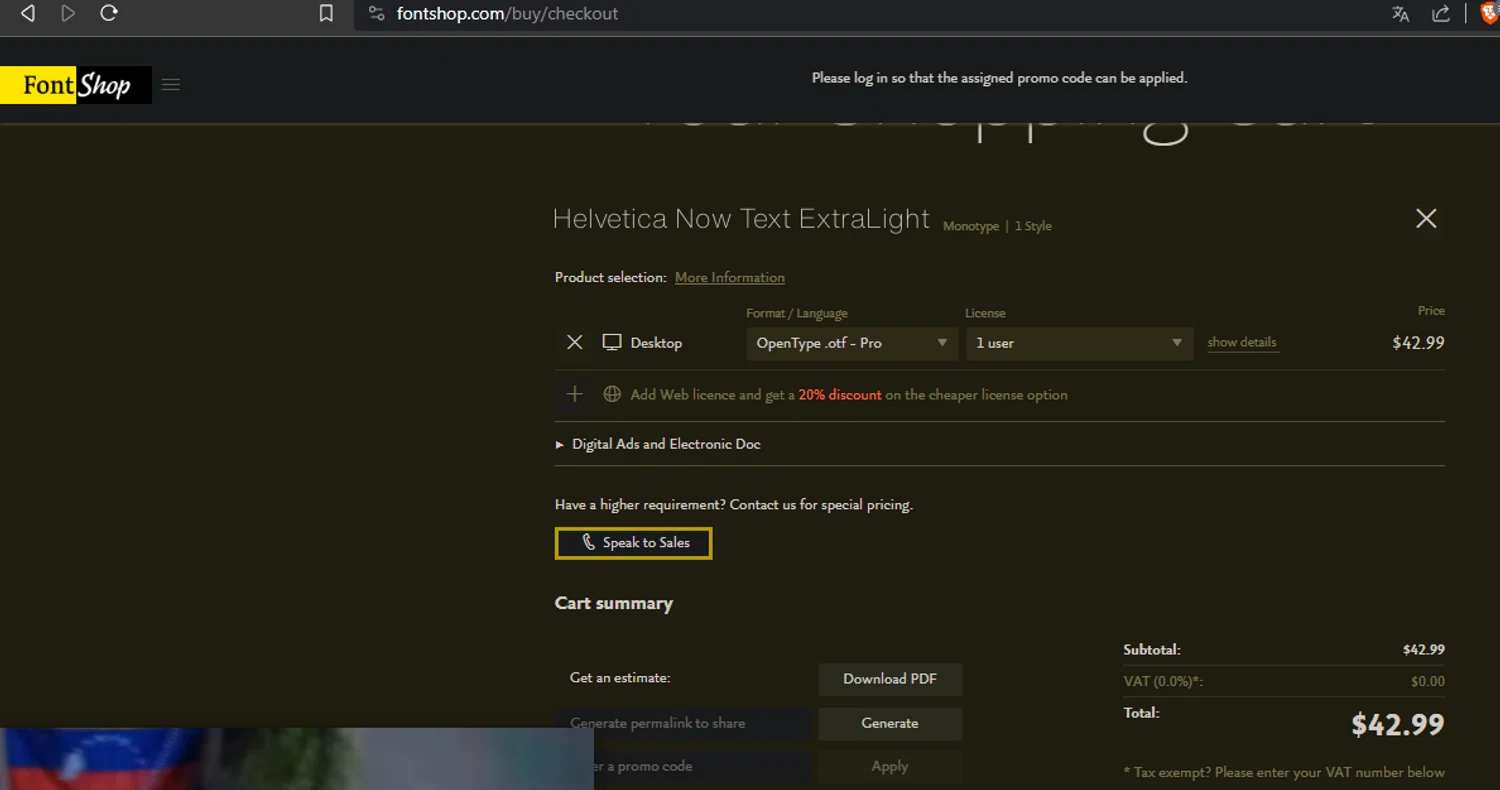Click the FontShop logo
This screenshot has height=790, width=1500.
tap(76, 85)
